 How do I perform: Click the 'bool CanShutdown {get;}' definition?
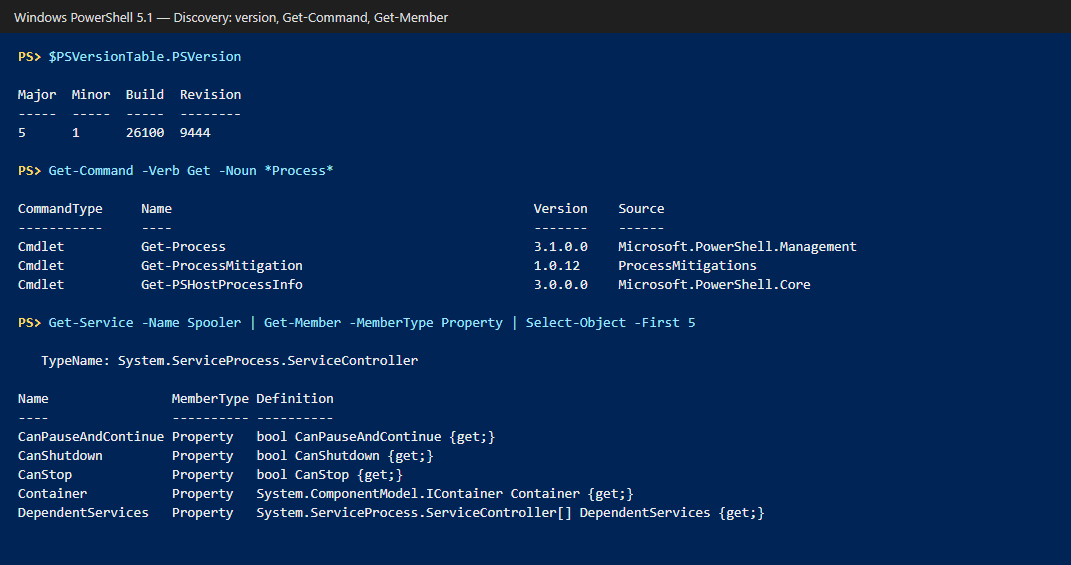pos(345,456)
